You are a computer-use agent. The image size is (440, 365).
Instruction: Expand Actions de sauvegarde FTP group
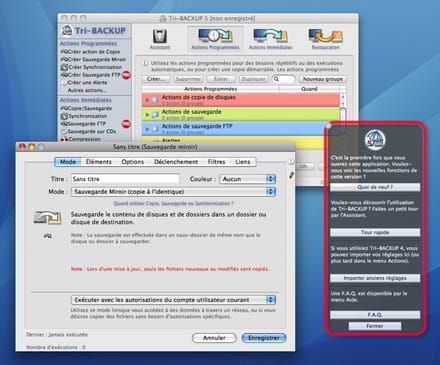(147, 129)
